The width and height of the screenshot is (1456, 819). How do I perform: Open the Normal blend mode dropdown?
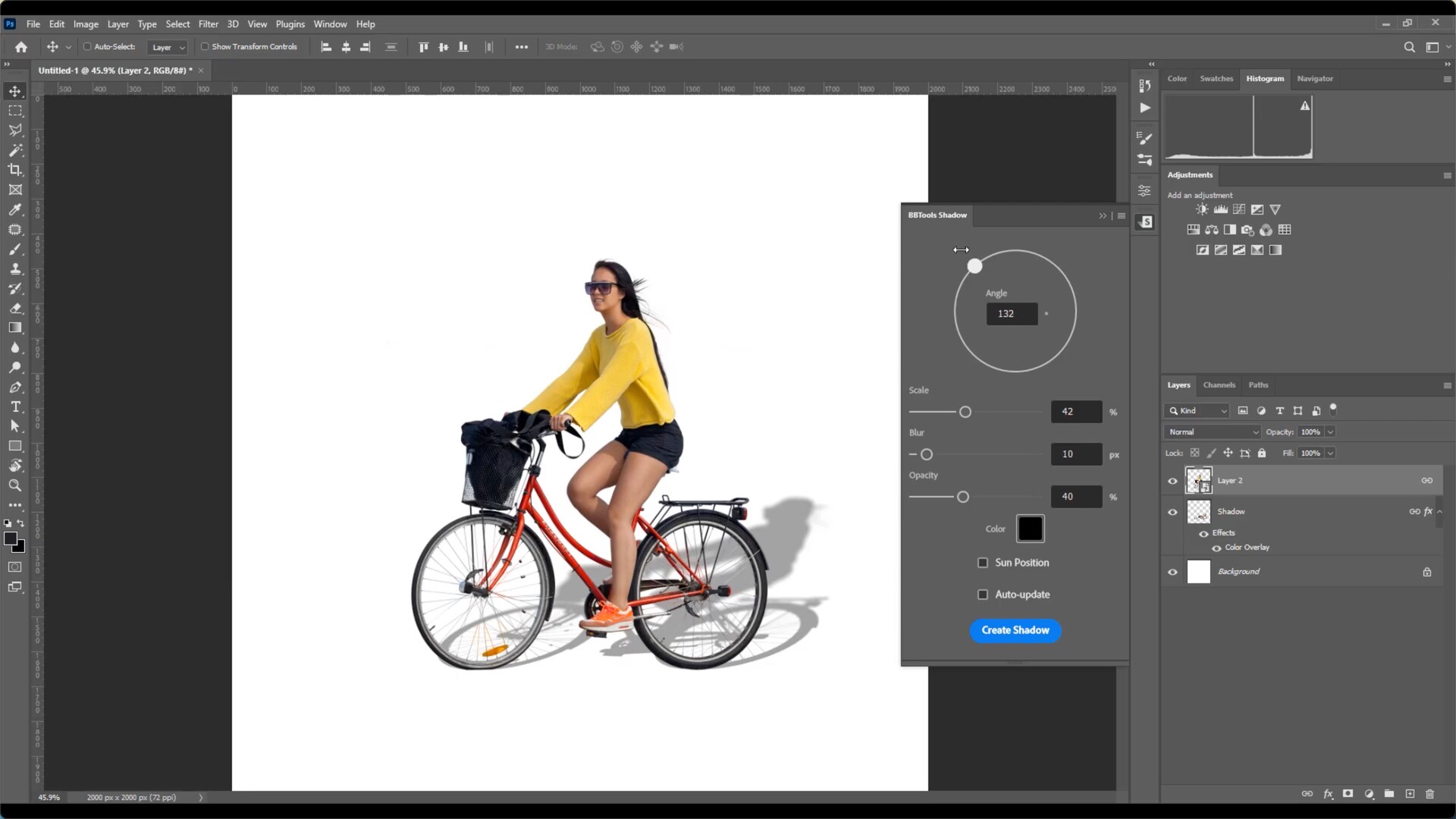(x=1212, y=431)
